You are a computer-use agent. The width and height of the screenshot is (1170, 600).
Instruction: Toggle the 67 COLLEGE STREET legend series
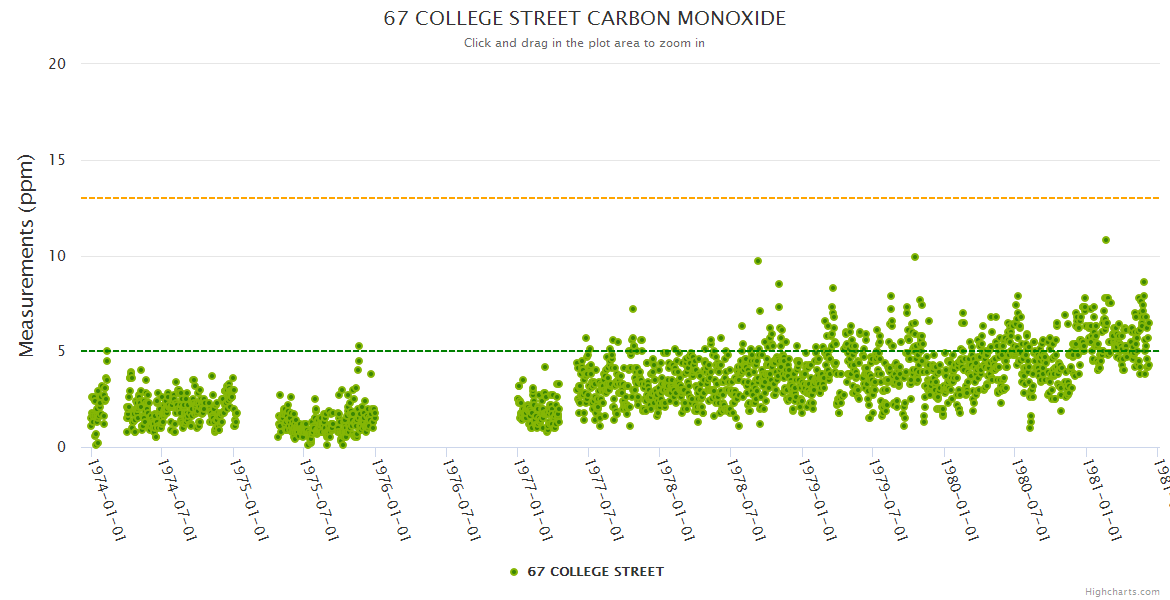595,572
